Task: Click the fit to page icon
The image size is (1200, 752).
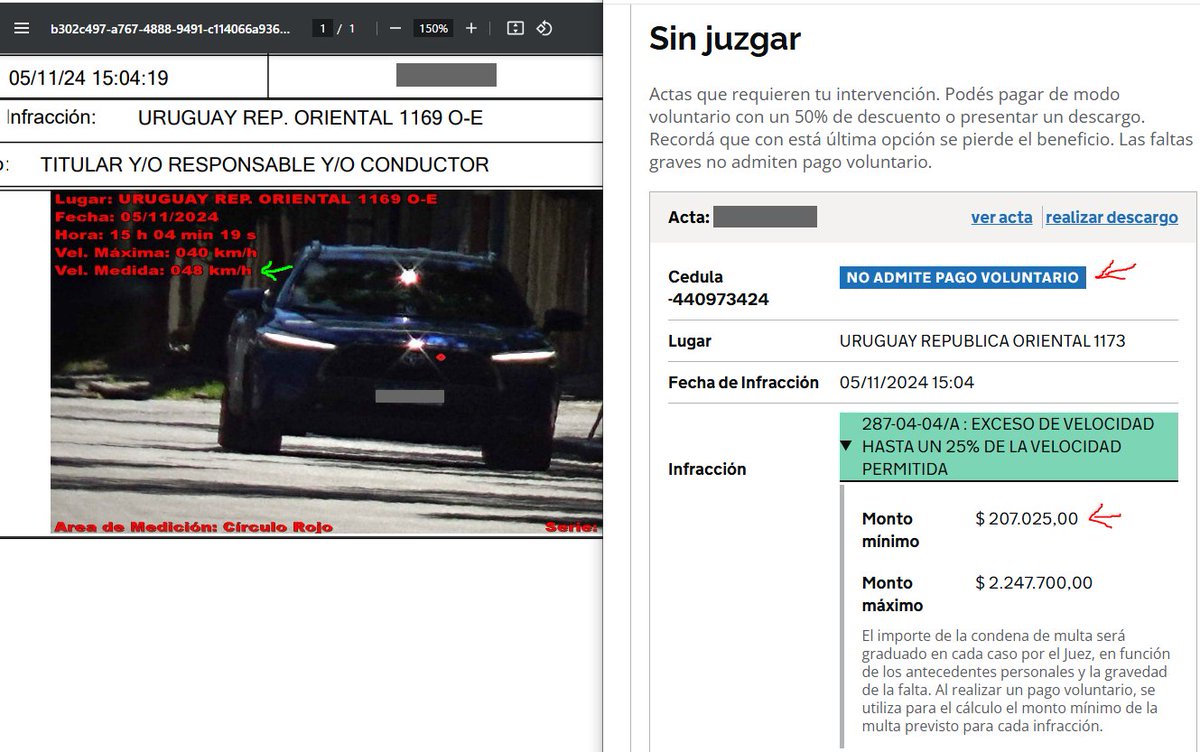Action: point(515,29)
